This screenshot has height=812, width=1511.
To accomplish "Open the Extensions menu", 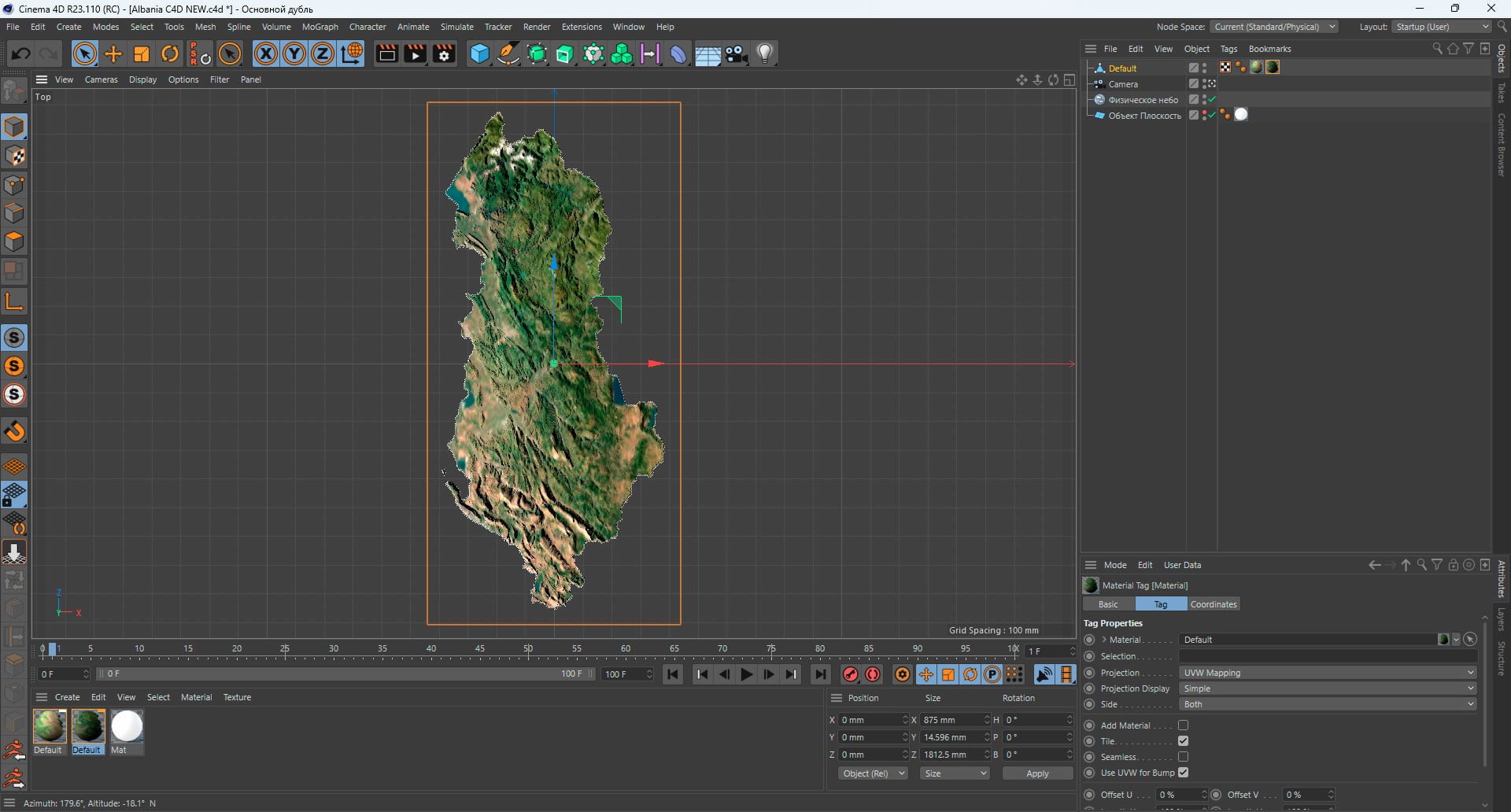I will (582, 27).
